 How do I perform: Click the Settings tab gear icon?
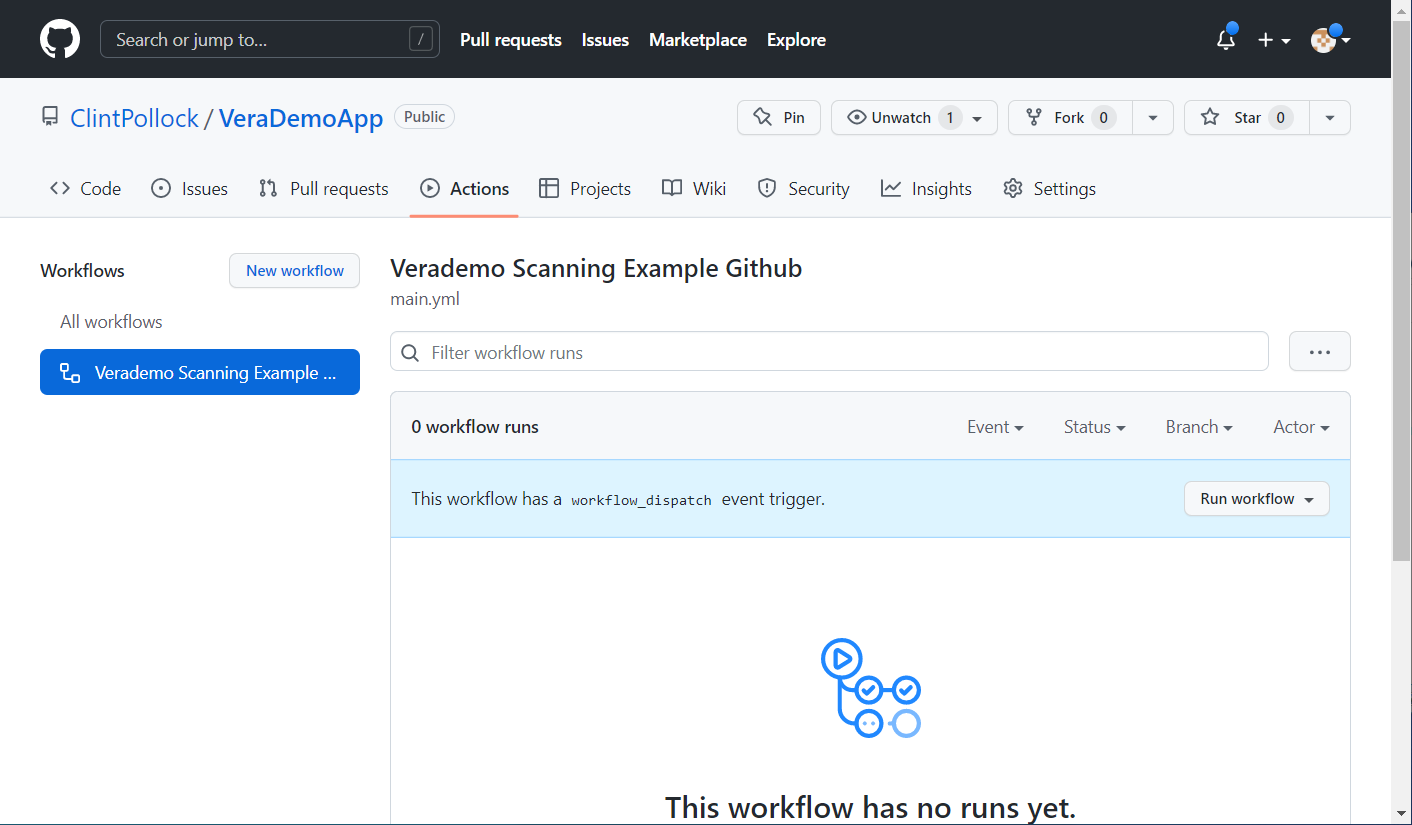coord(1013,188)
